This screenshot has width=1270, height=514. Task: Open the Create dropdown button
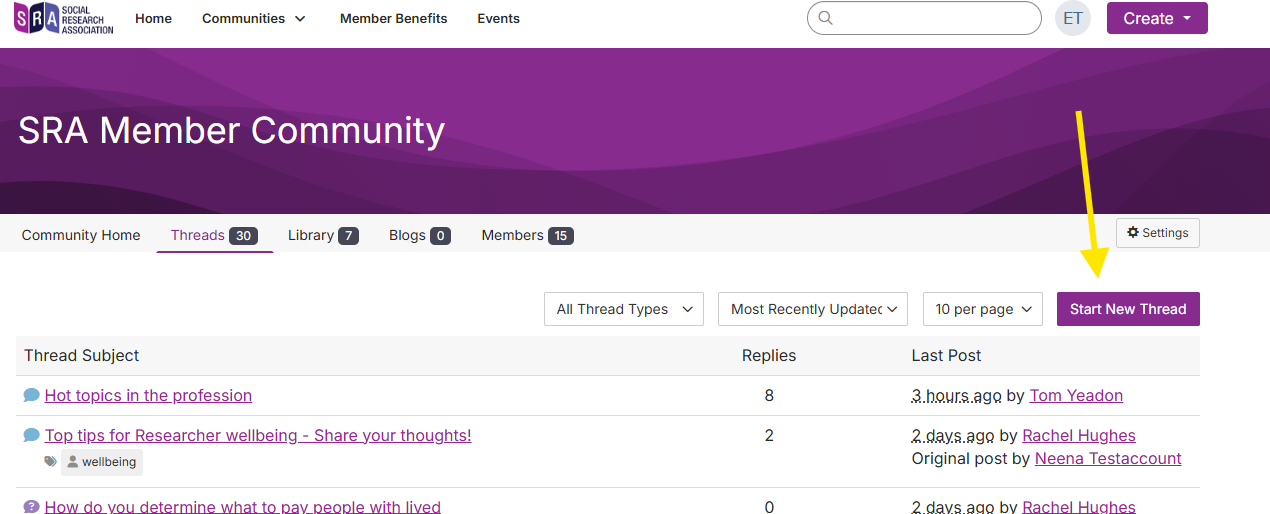pos(1157,18)
